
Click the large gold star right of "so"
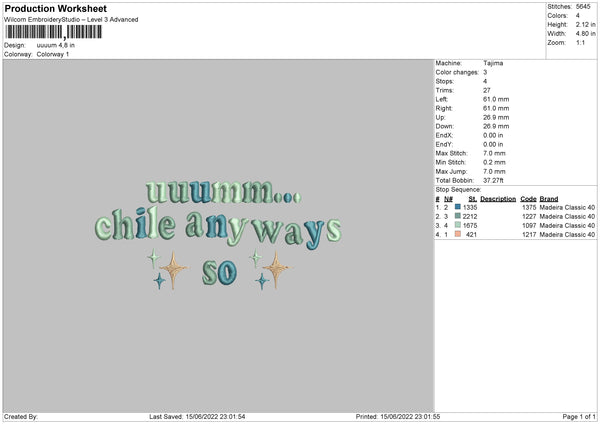pyautogui.click(x=276, y=269)
